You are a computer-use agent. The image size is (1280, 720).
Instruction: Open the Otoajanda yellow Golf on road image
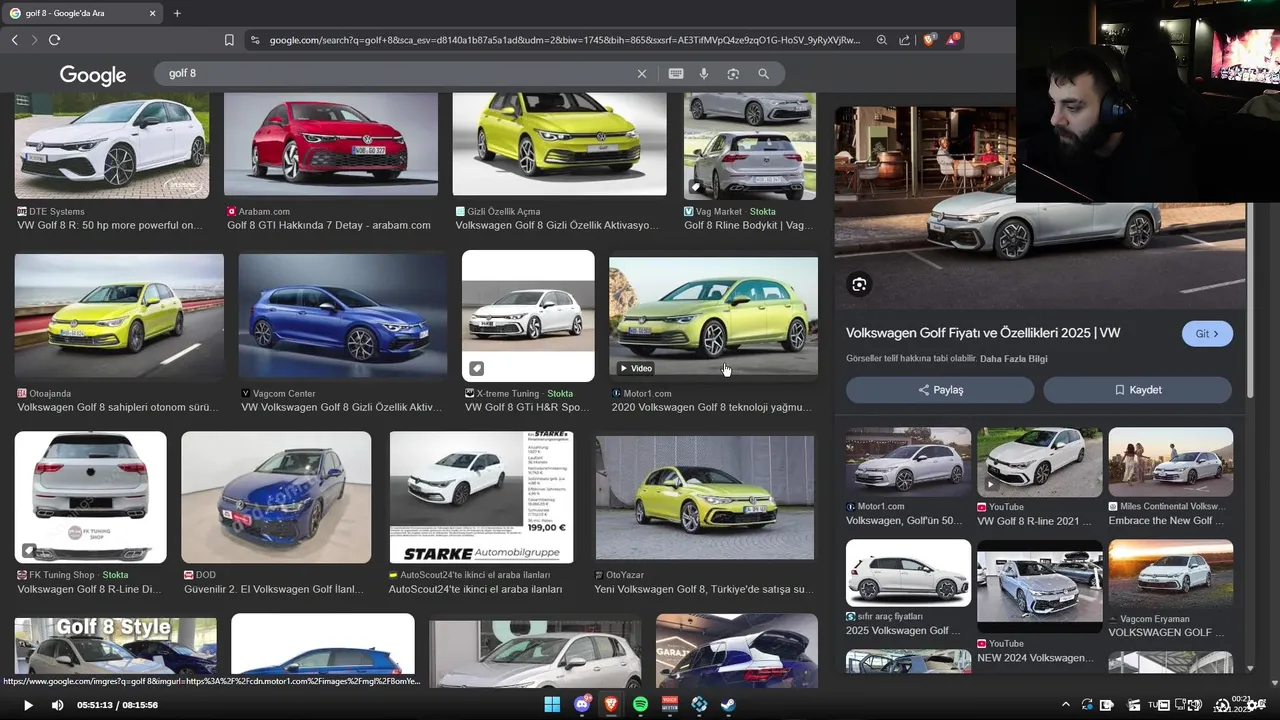click(119, 316)
